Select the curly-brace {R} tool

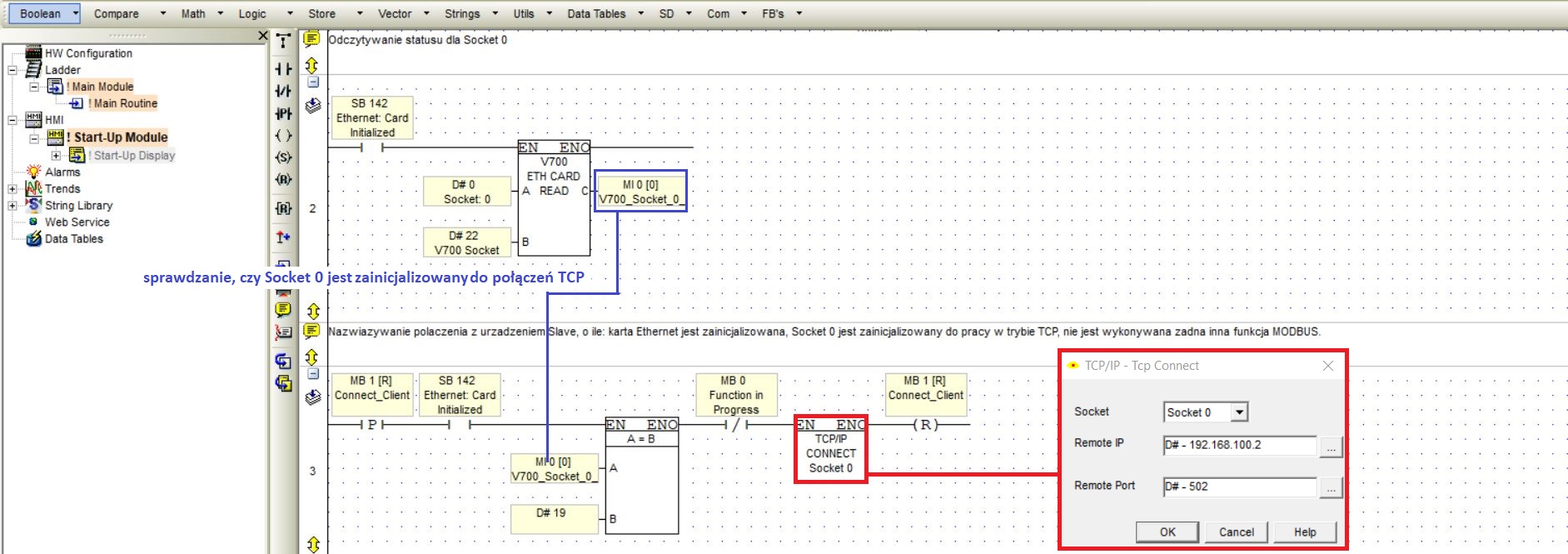pos(283,208)
